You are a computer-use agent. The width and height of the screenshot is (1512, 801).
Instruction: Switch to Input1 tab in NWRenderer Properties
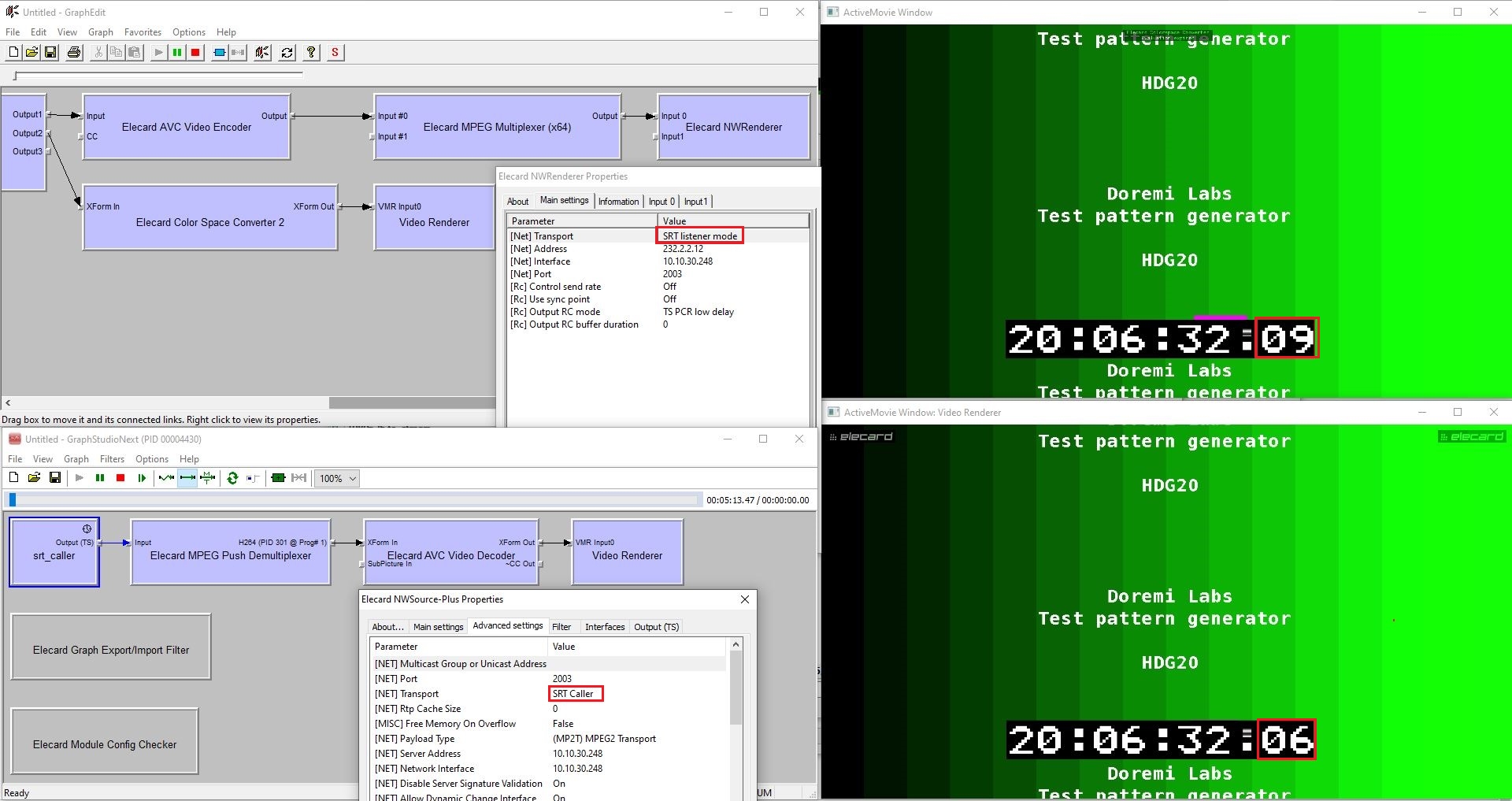695,202
